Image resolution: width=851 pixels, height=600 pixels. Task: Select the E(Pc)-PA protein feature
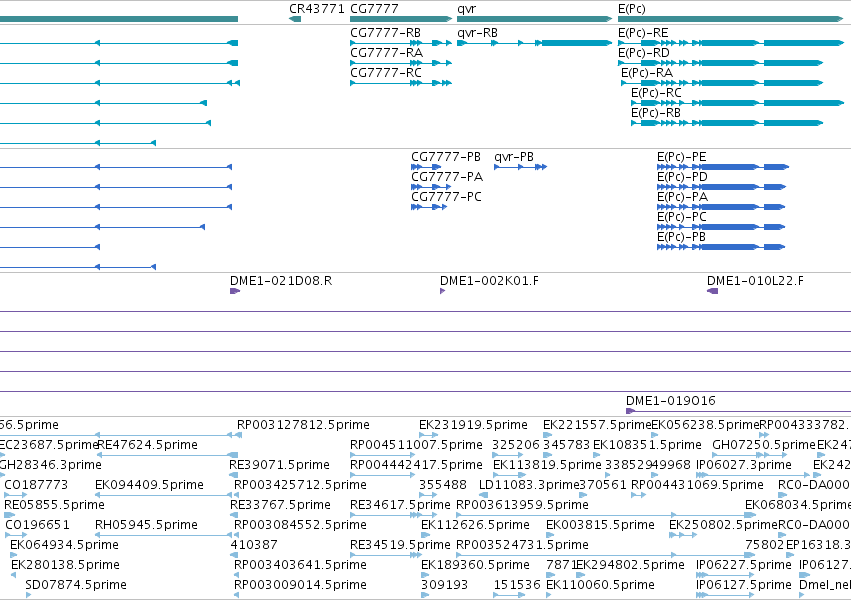click(x=721, y=207)
